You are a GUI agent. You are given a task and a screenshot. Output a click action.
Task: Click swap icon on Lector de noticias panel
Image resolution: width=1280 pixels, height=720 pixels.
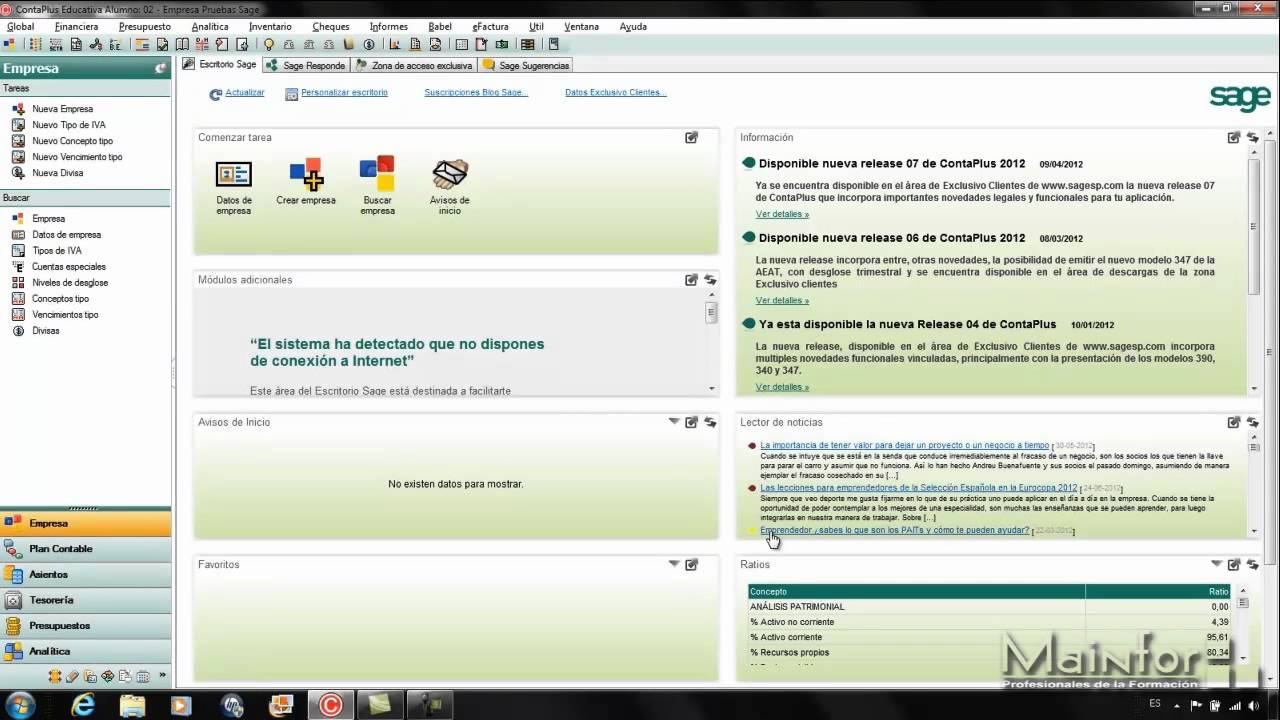1253,422
